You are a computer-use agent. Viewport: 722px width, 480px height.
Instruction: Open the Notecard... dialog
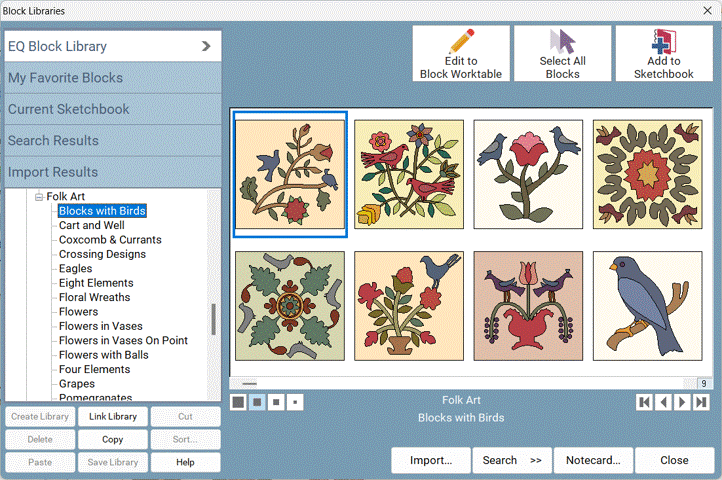tap(593, 461)
